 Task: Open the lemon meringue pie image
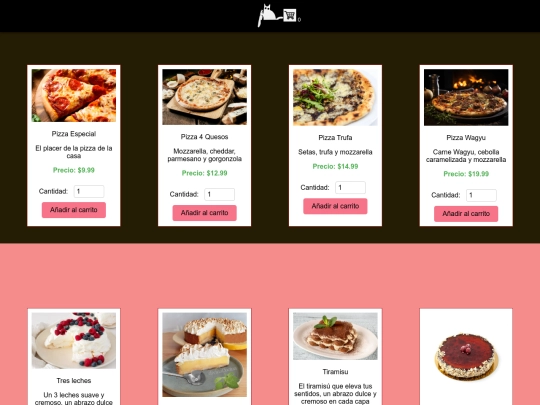(205, 355)
